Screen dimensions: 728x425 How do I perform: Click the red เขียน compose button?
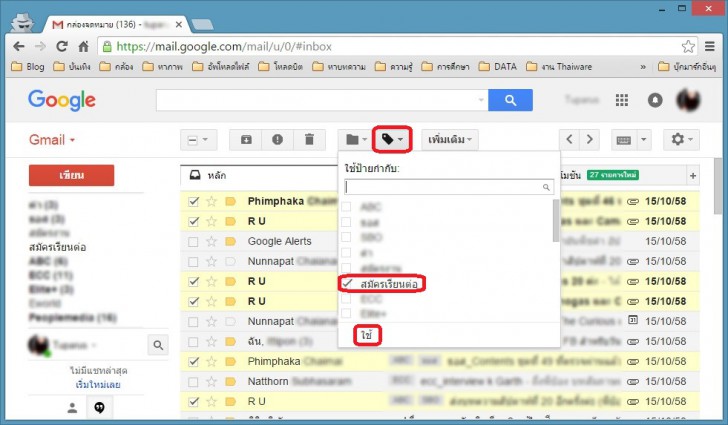[x=72, y=175]
